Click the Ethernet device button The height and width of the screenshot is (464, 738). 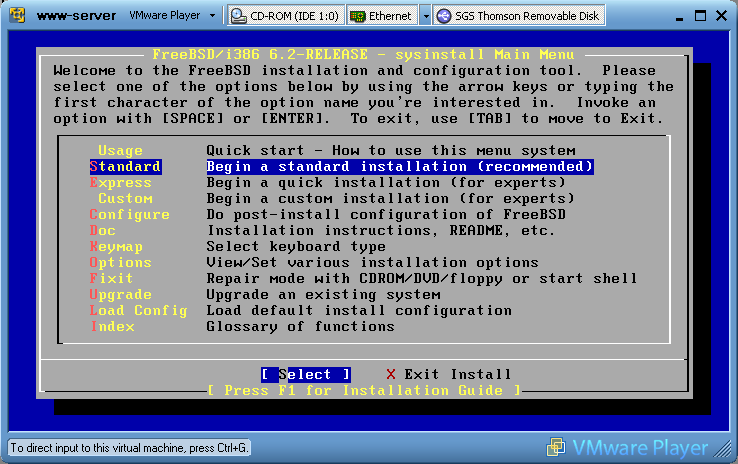pos(382,16)
